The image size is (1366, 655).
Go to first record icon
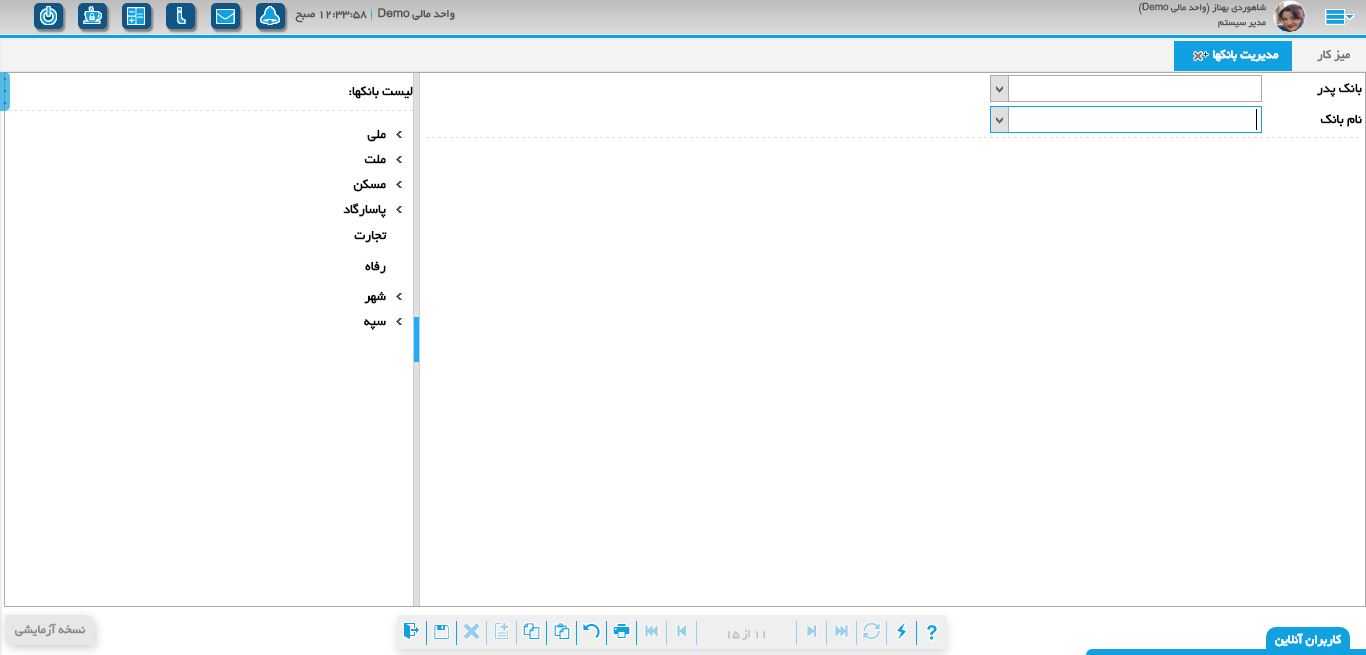coord(651,631)
